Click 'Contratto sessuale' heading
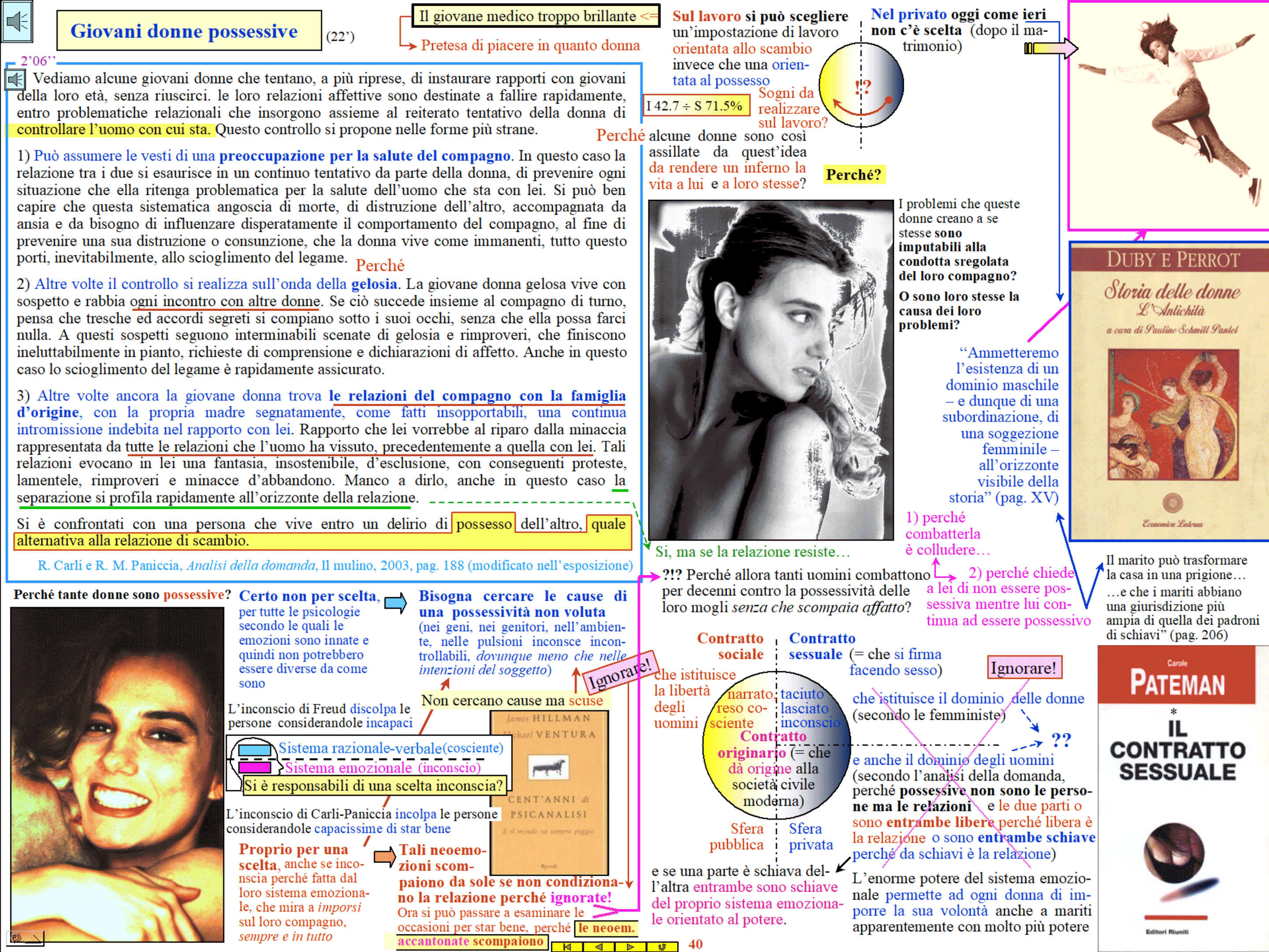 pyautogui.click(x=822, y=646)
